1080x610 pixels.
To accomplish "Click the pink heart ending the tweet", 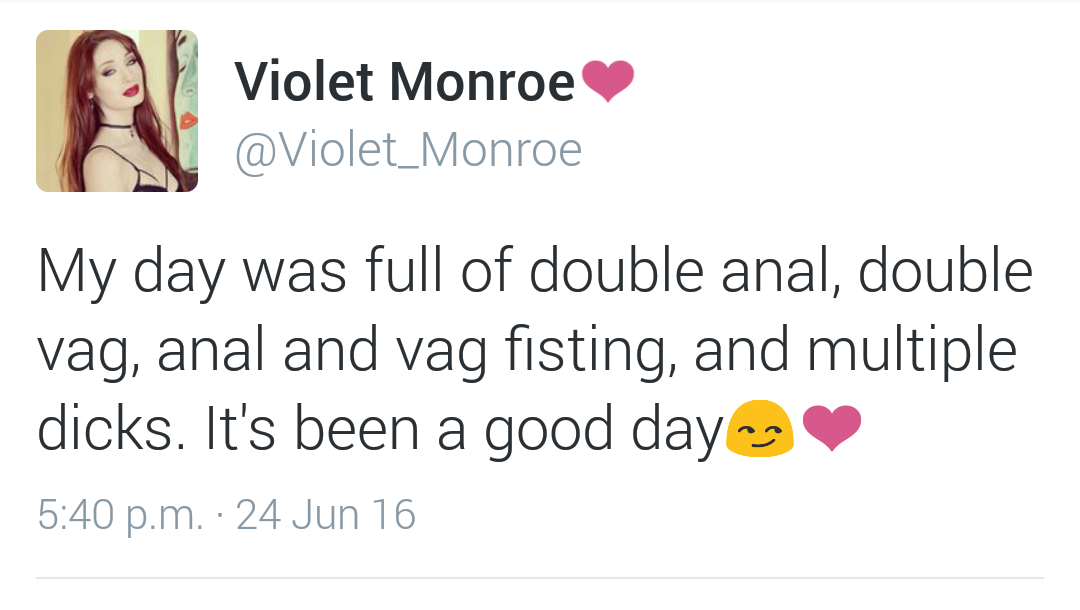I will (x=832, y=428).
